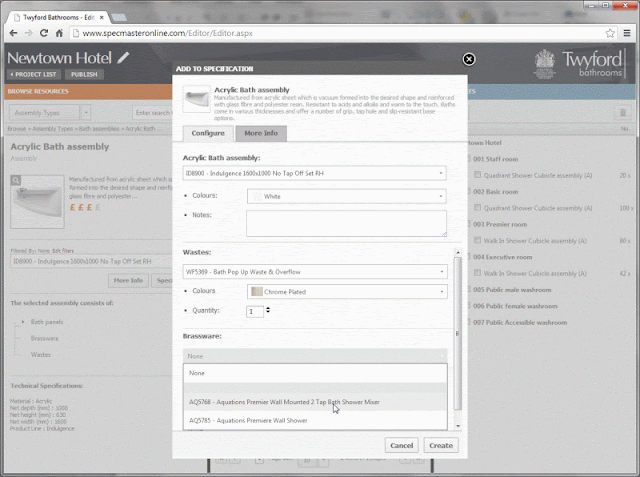
Task: Click background More Info button
Action: [x=128, y=280]
